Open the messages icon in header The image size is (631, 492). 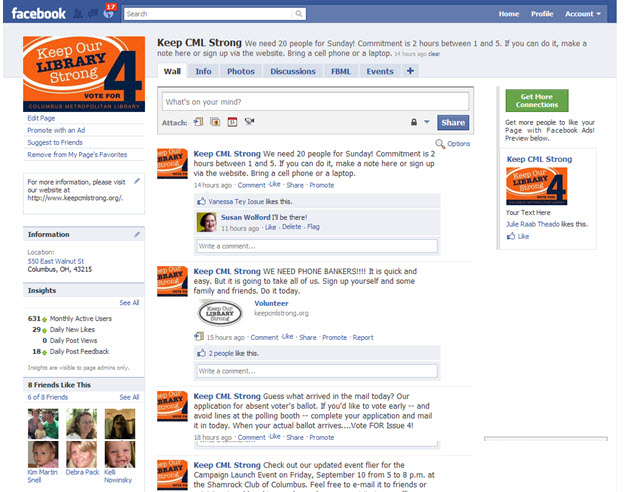pos(93,14)
